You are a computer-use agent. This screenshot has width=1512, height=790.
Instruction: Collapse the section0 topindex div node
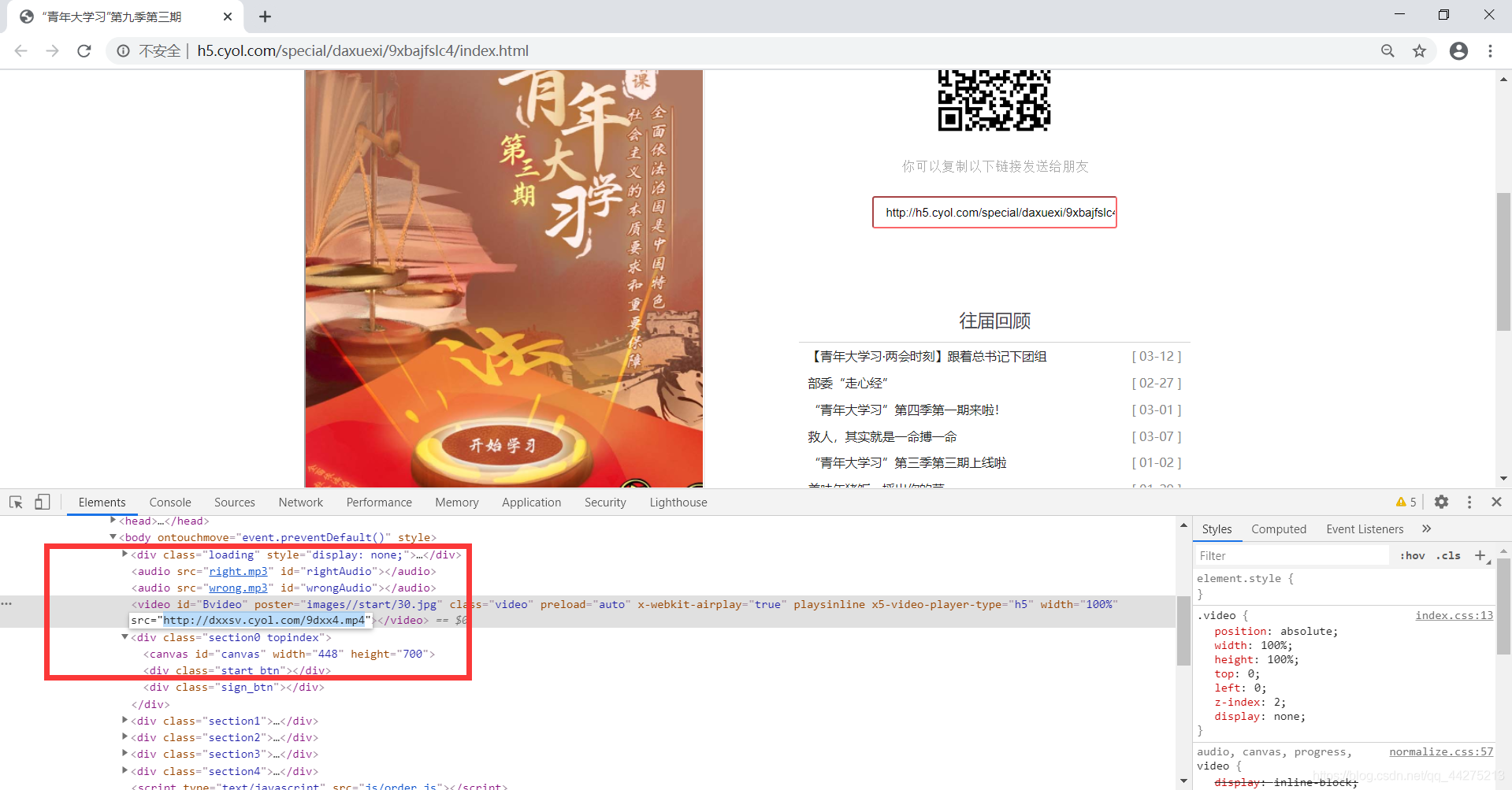(125, 637)
